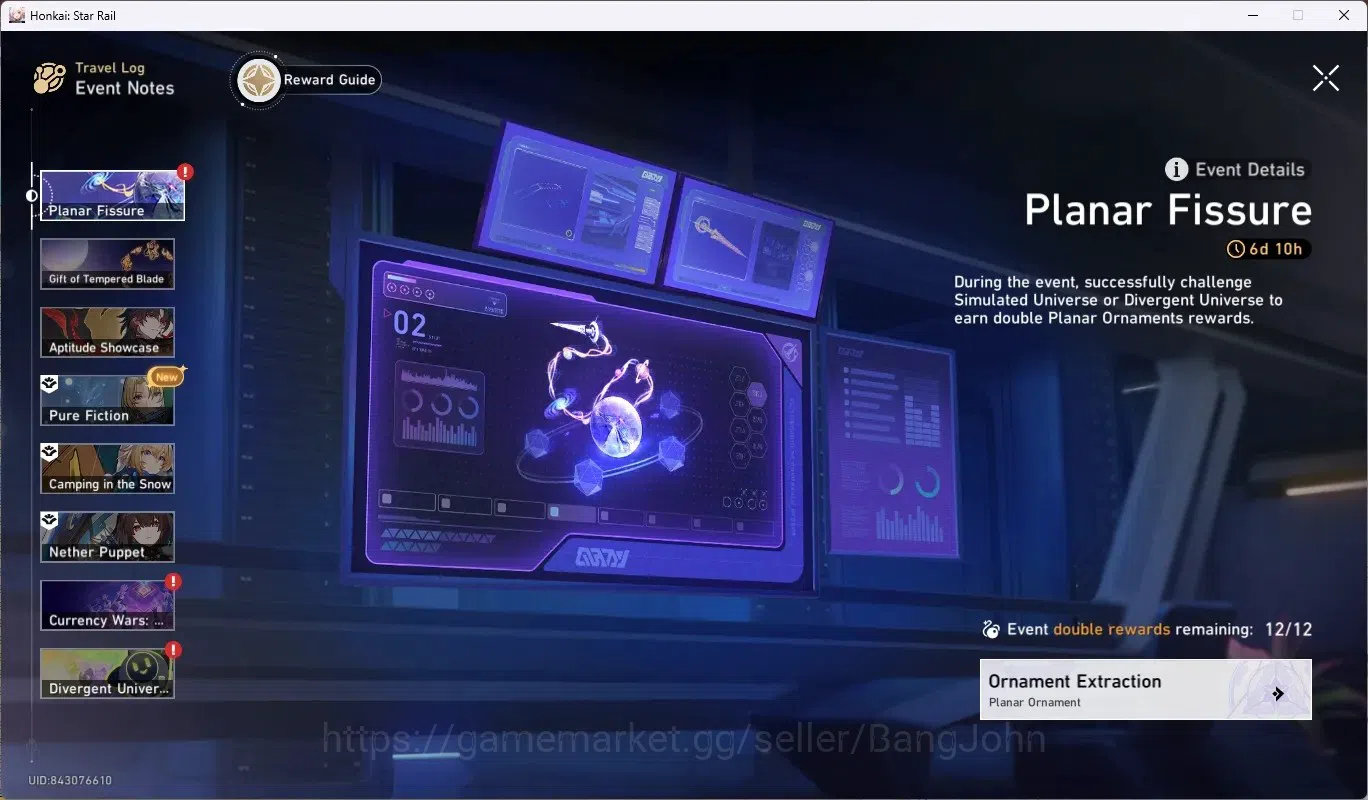1368x800 pixels.
Task: Click the event description starting 'During the event'
Action: (1118, 300)
